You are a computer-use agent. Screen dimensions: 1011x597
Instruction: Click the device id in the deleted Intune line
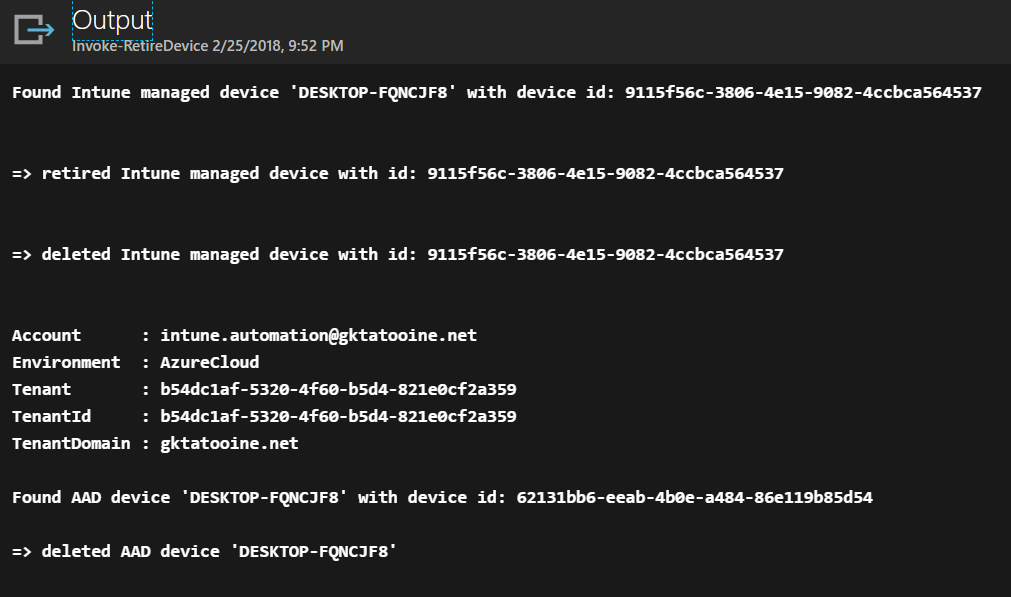[x=605, y=255]
